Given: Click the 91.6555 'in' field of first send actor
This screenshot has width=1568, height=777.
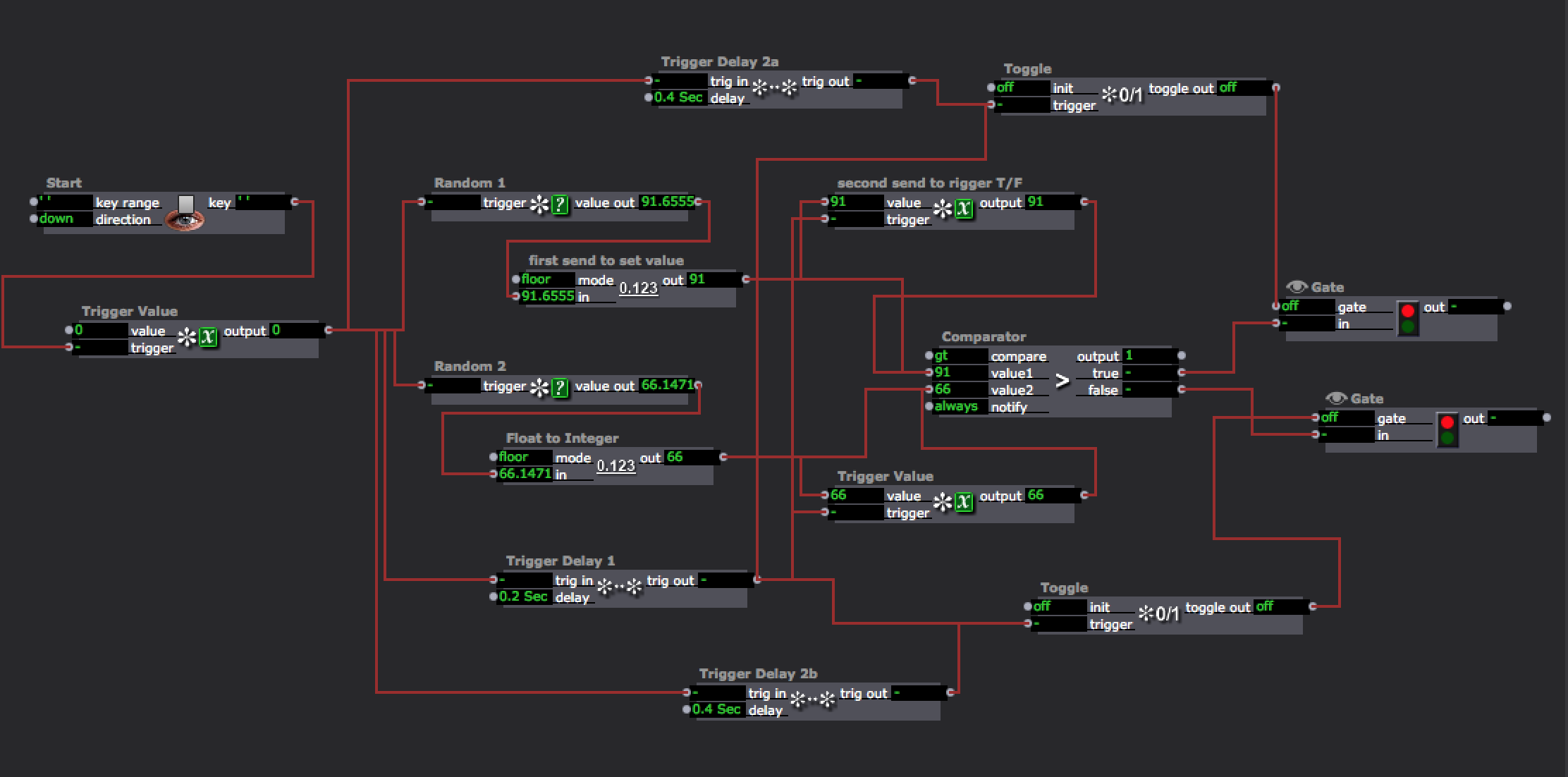Looking at the screenshot, I should pos(547,297).
